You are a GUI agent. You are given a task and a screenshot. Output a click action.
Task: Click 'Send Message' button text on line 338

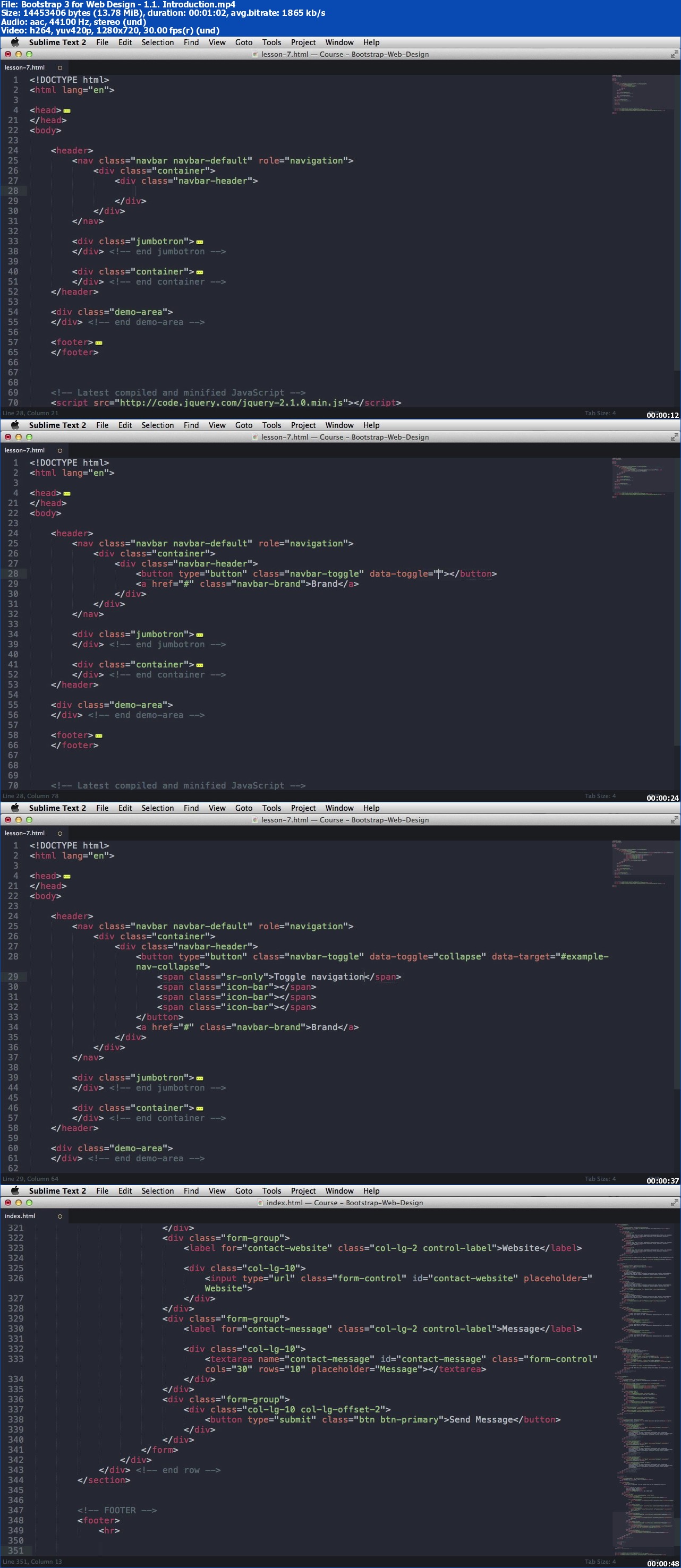point(481,1419)
